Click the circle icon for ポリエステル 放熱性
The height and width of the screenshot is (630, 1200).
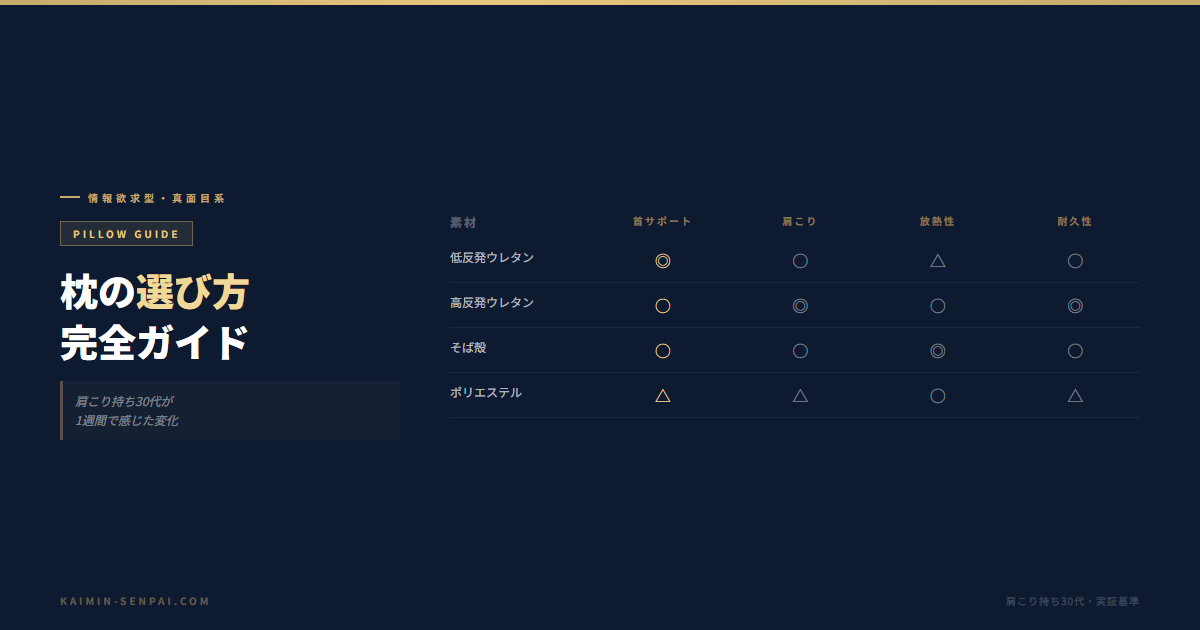point(938,396)
